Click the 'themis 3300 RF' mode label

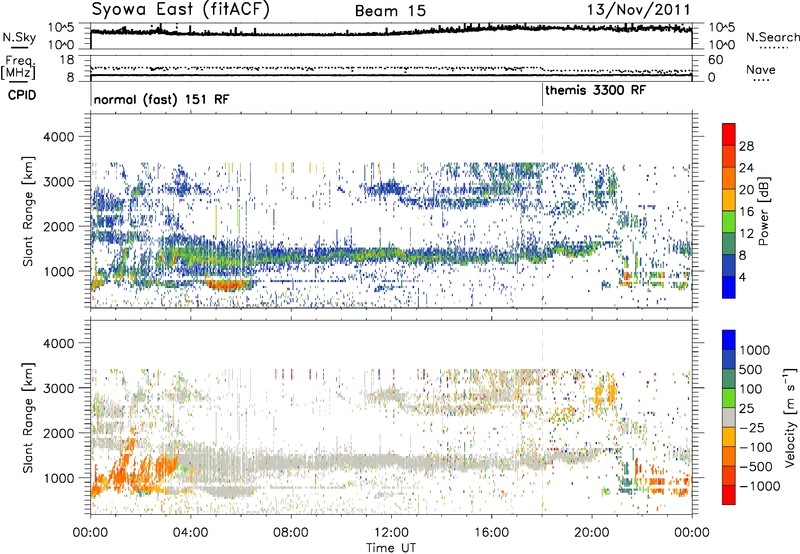coord(595,90)
